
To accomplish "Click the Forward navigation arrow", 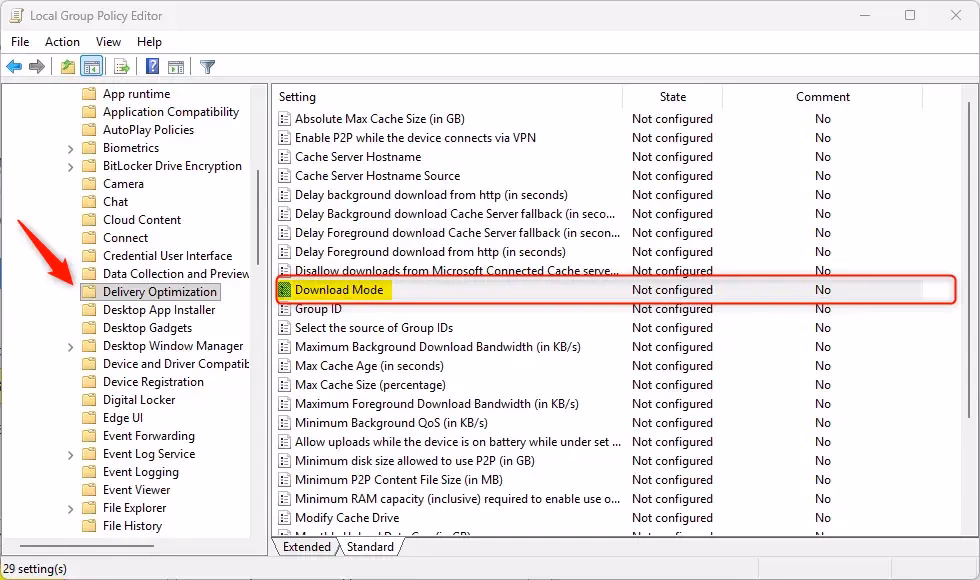I will coord(38,66).
